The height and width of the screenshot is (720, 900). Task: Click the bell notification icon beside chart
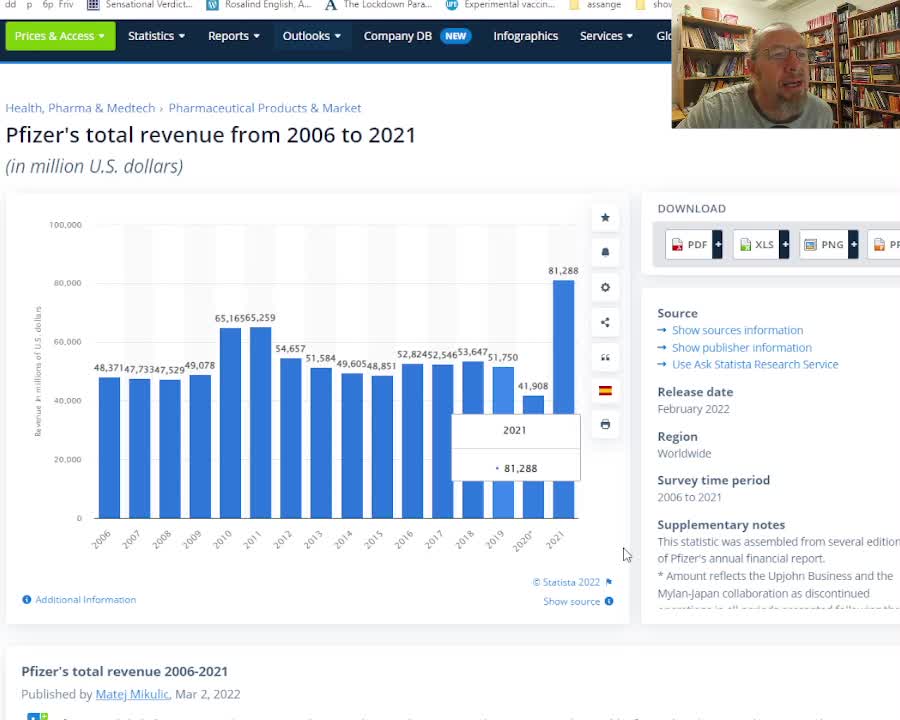pyautogui.click(x=605, y=252)
